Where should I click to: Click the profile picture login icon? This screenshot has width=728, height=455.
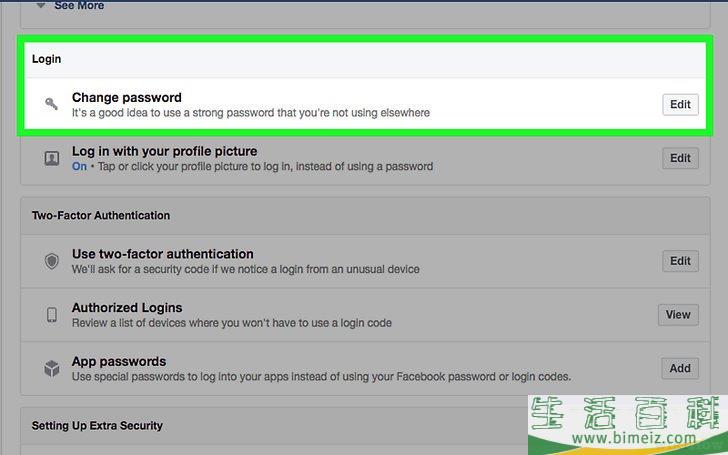click(x=52, y=158)
